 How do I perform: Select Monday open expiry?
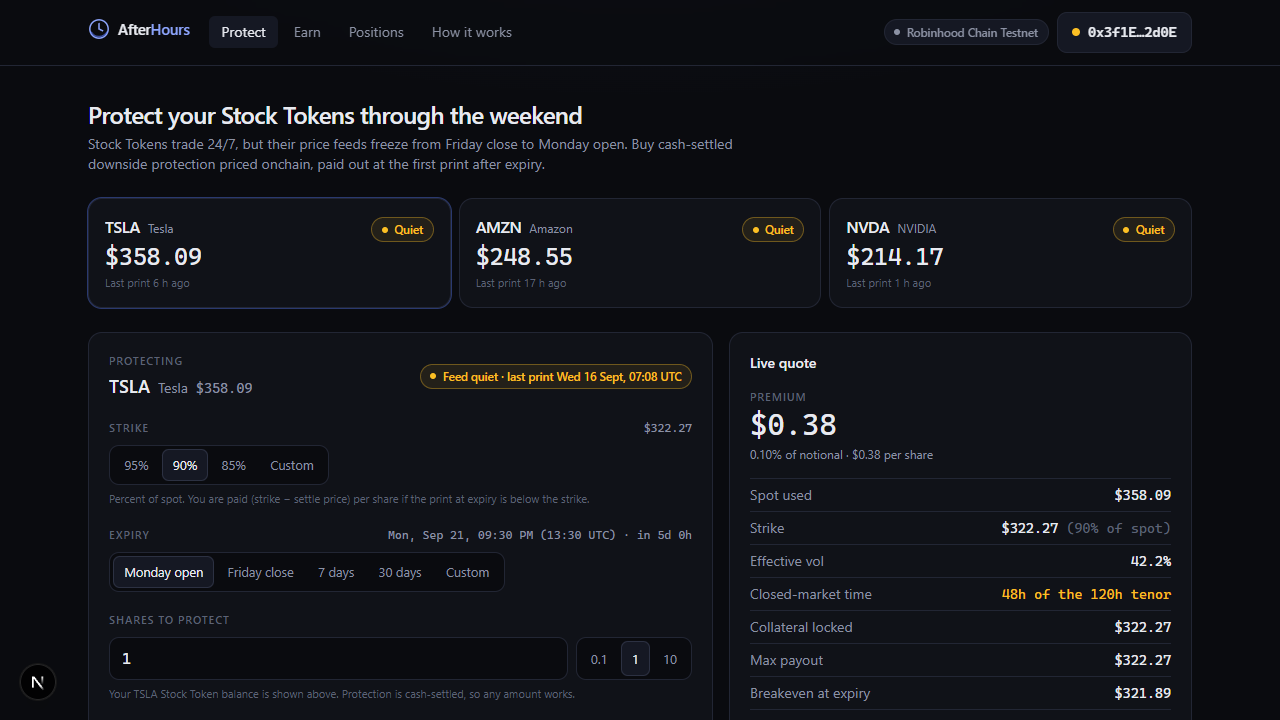pos(163,572)
